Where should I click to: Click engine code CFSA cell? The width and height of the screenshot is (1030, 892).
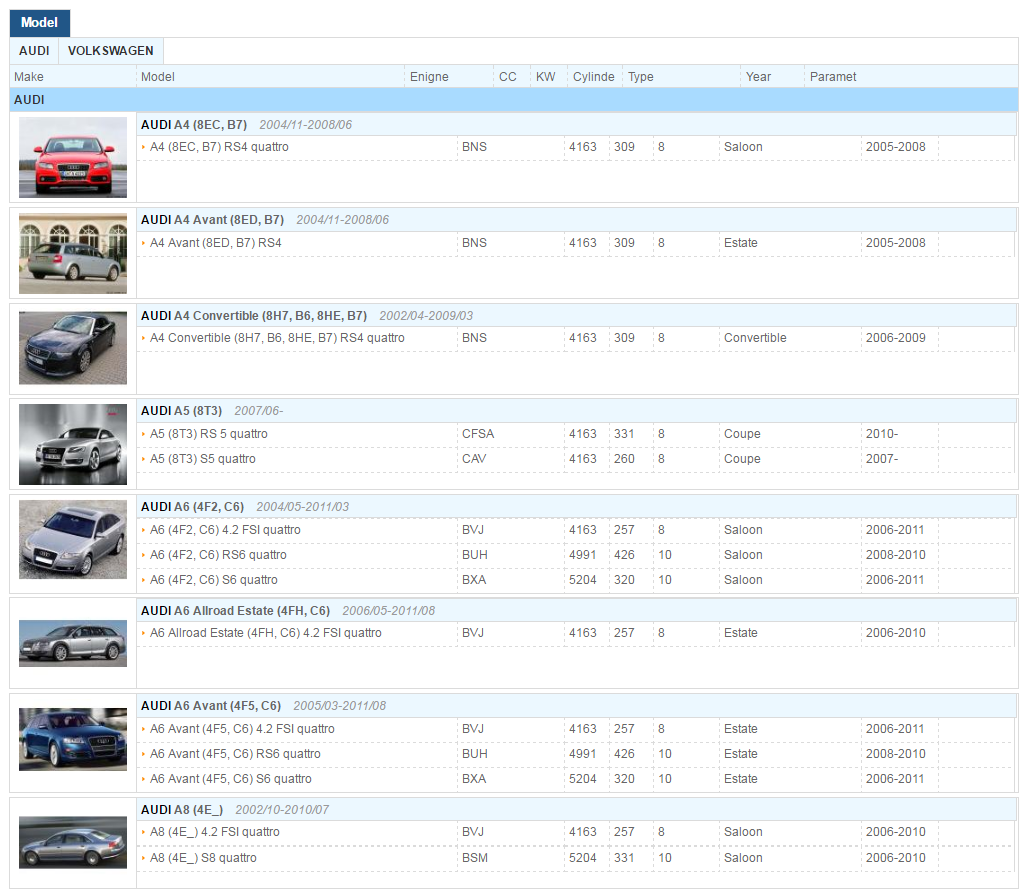tap(478, 434)
